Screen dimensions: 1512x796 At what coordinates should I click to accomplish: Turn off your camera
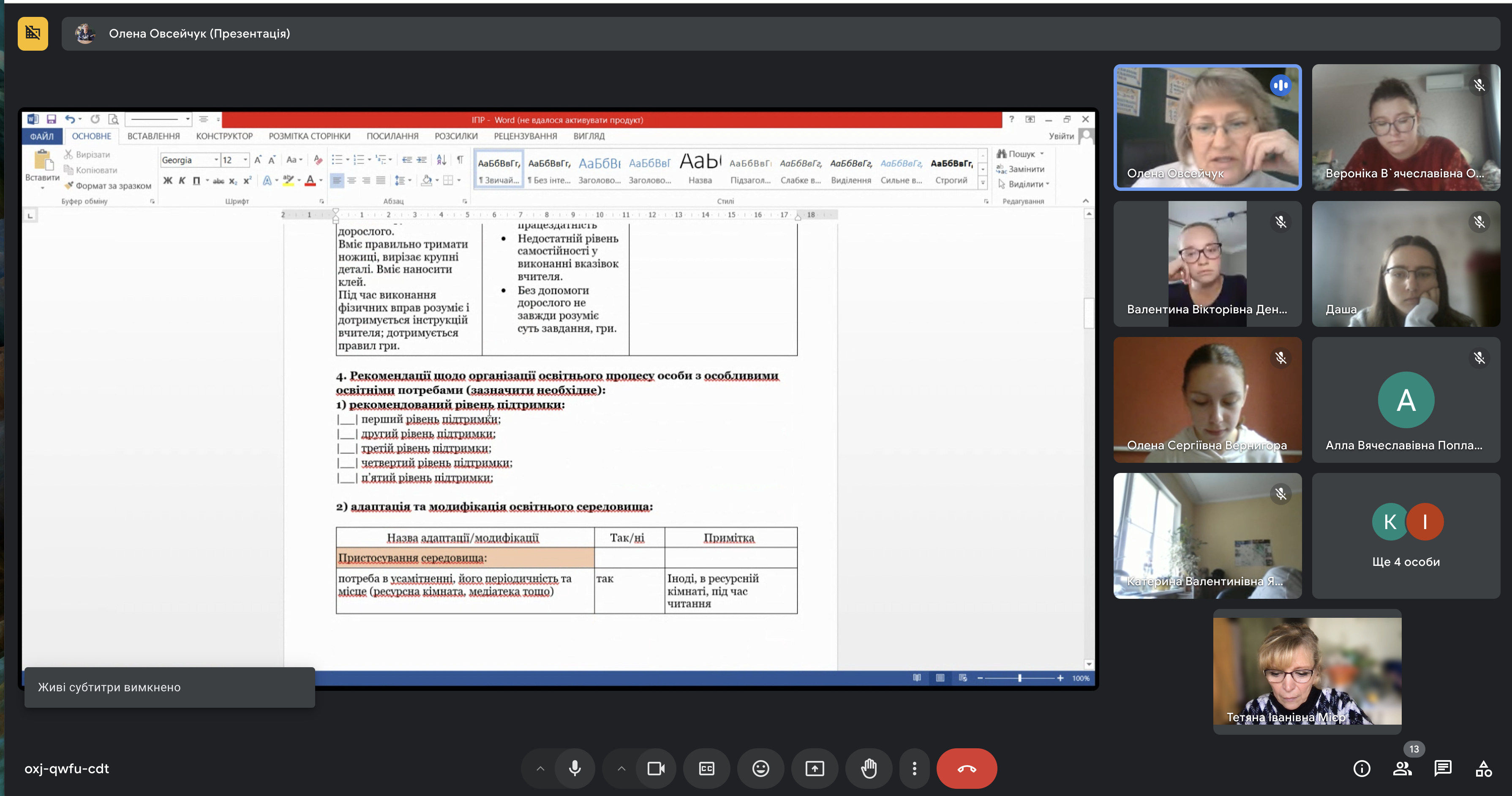(x=656, y=769)
